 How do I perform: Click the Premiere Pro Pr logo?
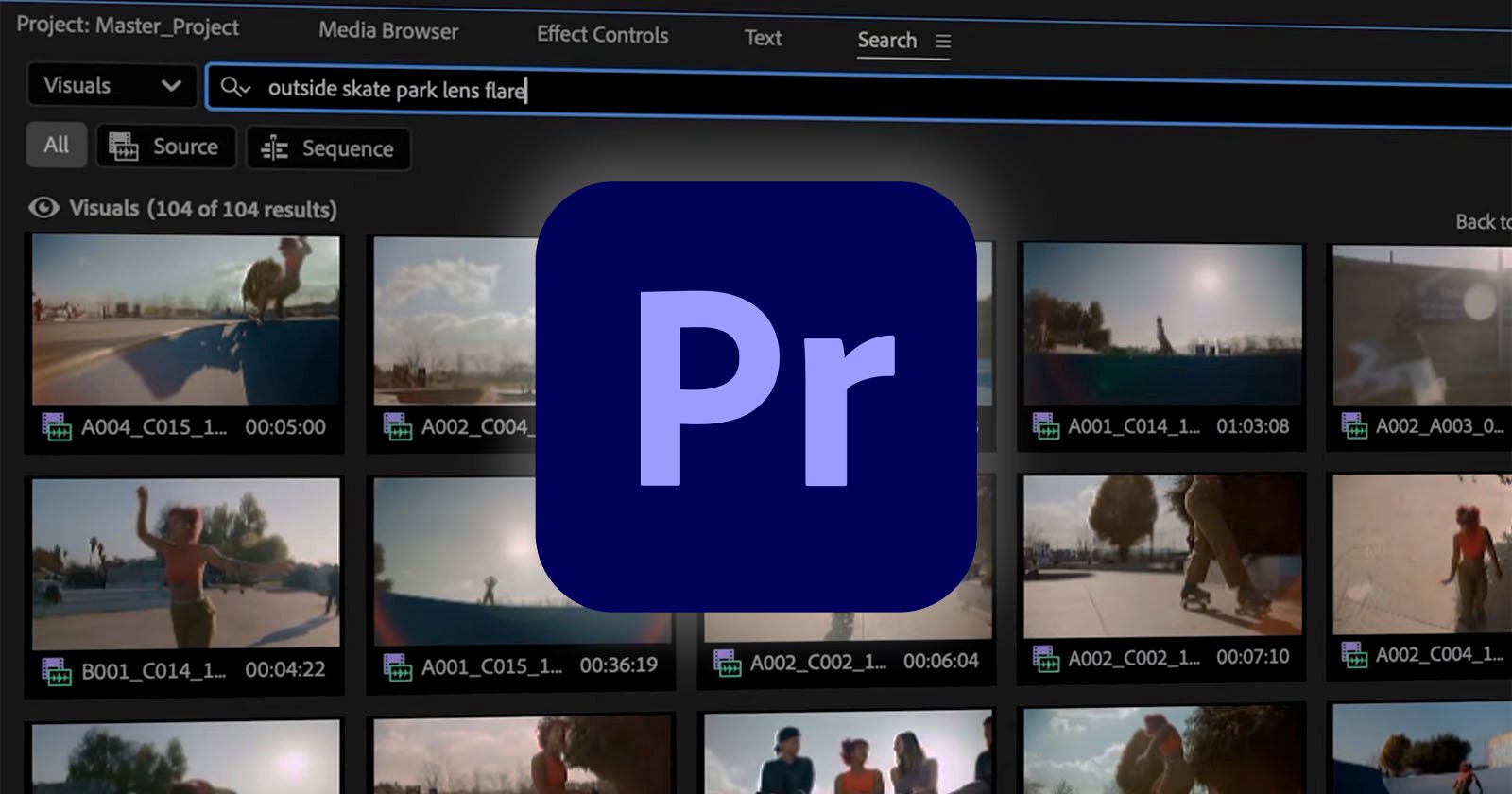click(756, 397)
